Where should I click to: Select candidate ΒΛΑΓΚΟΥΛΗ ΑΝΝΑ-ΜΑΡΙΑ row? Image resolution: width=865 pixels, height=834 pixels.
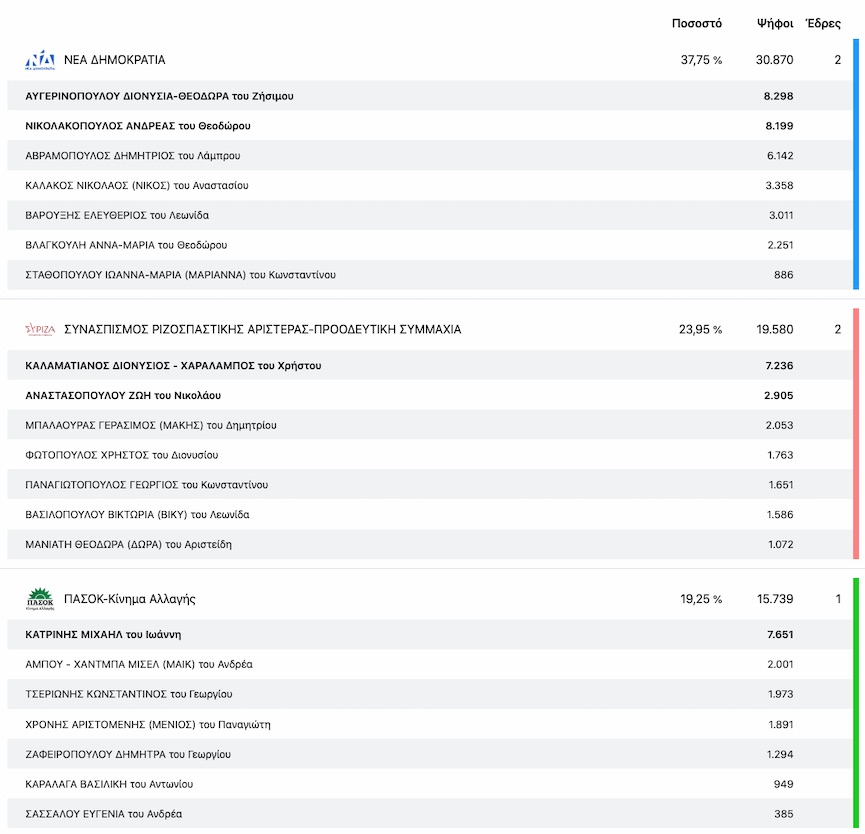(x=430, y=244)
